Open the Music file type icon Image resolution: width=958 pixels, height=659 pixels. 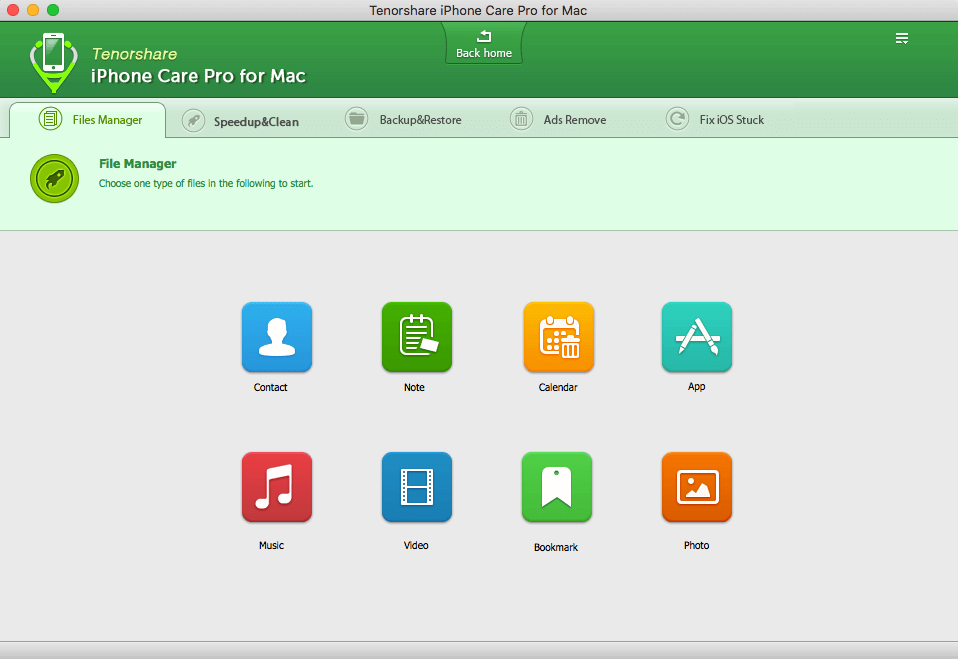[x=277, y=487]
